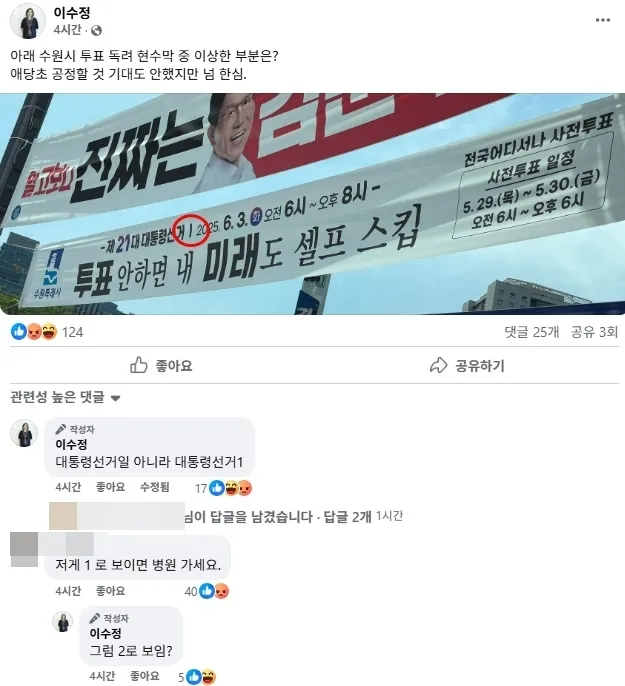
Task: Click the thumbs-up icon on 좋아요
Action: pyautogui.click(x=139, y=365)
